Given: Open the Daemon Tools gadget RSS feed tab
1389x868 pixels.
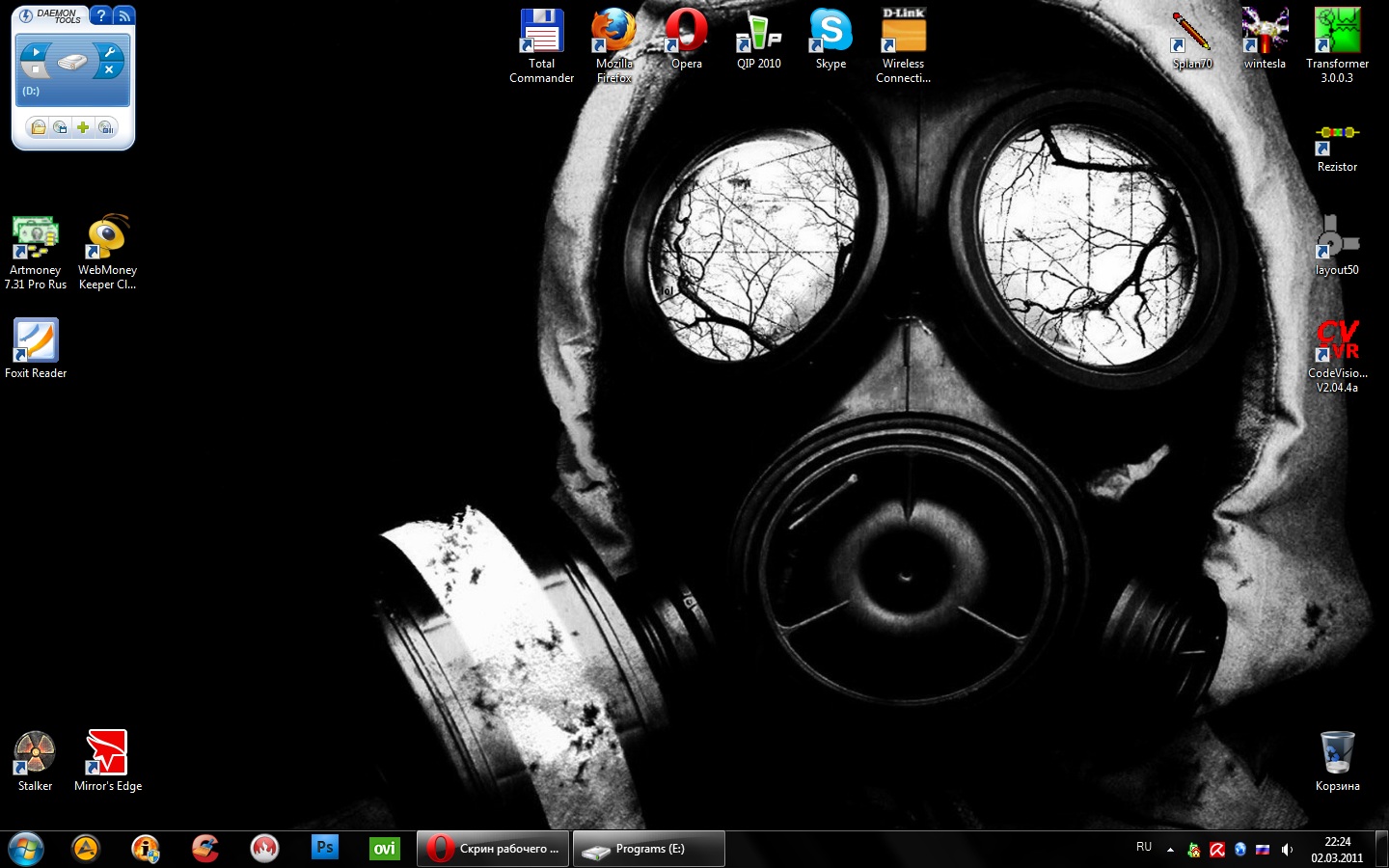Looking at the screenshot, I should click(123, 15).
